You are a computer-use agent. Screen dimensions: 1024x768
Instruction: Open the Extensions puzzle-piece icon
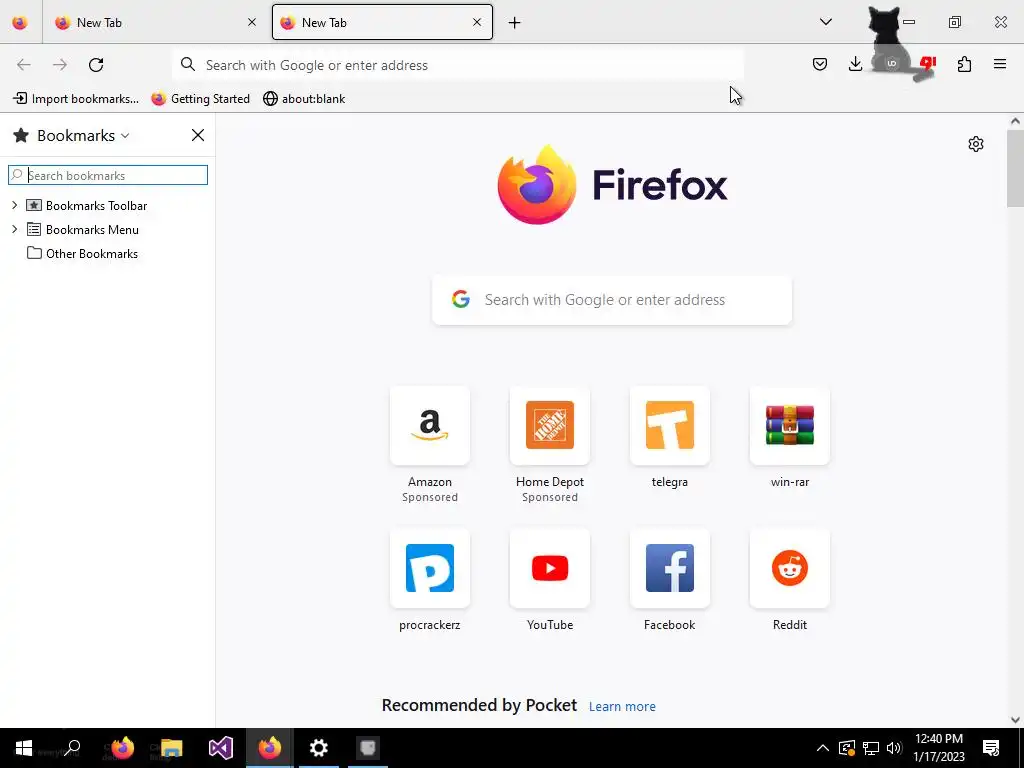tap(964, 64)
